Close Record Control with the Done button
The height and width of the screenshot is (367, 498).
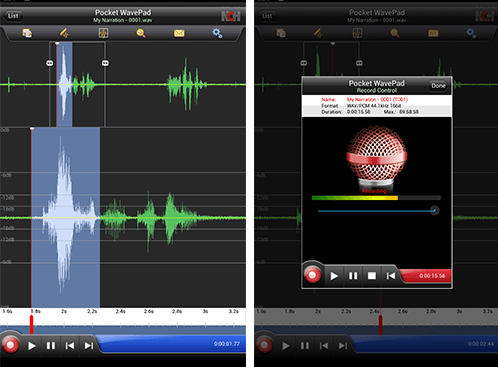coord(438,86)
